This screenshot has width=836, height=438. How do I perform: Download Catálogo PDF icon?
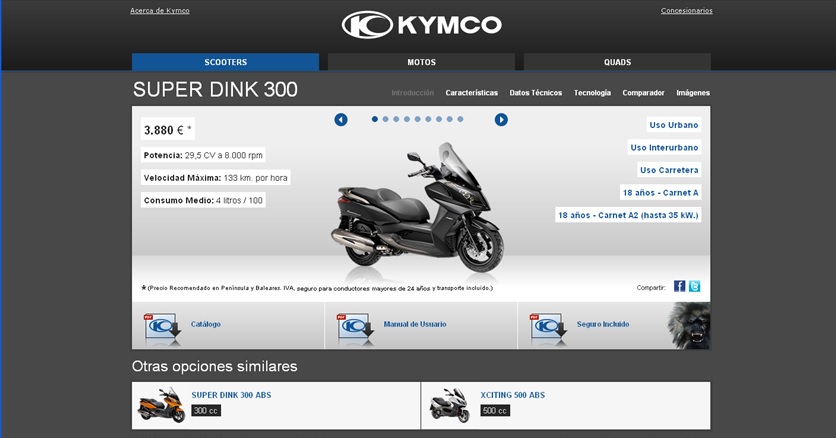(x=162, y=329)
